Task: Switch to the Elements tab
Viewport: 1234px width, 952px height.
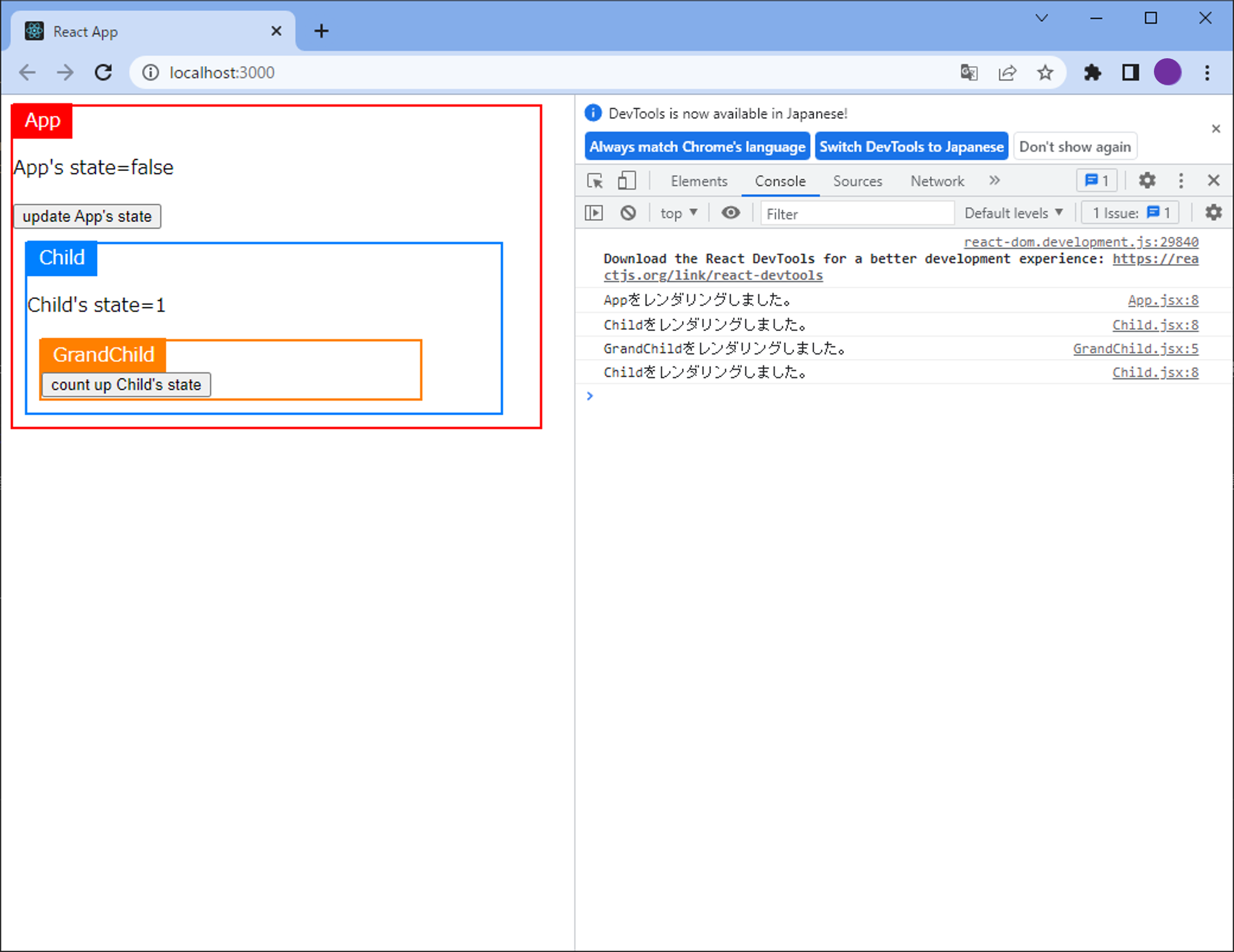Action: click(x=699, y=181)
